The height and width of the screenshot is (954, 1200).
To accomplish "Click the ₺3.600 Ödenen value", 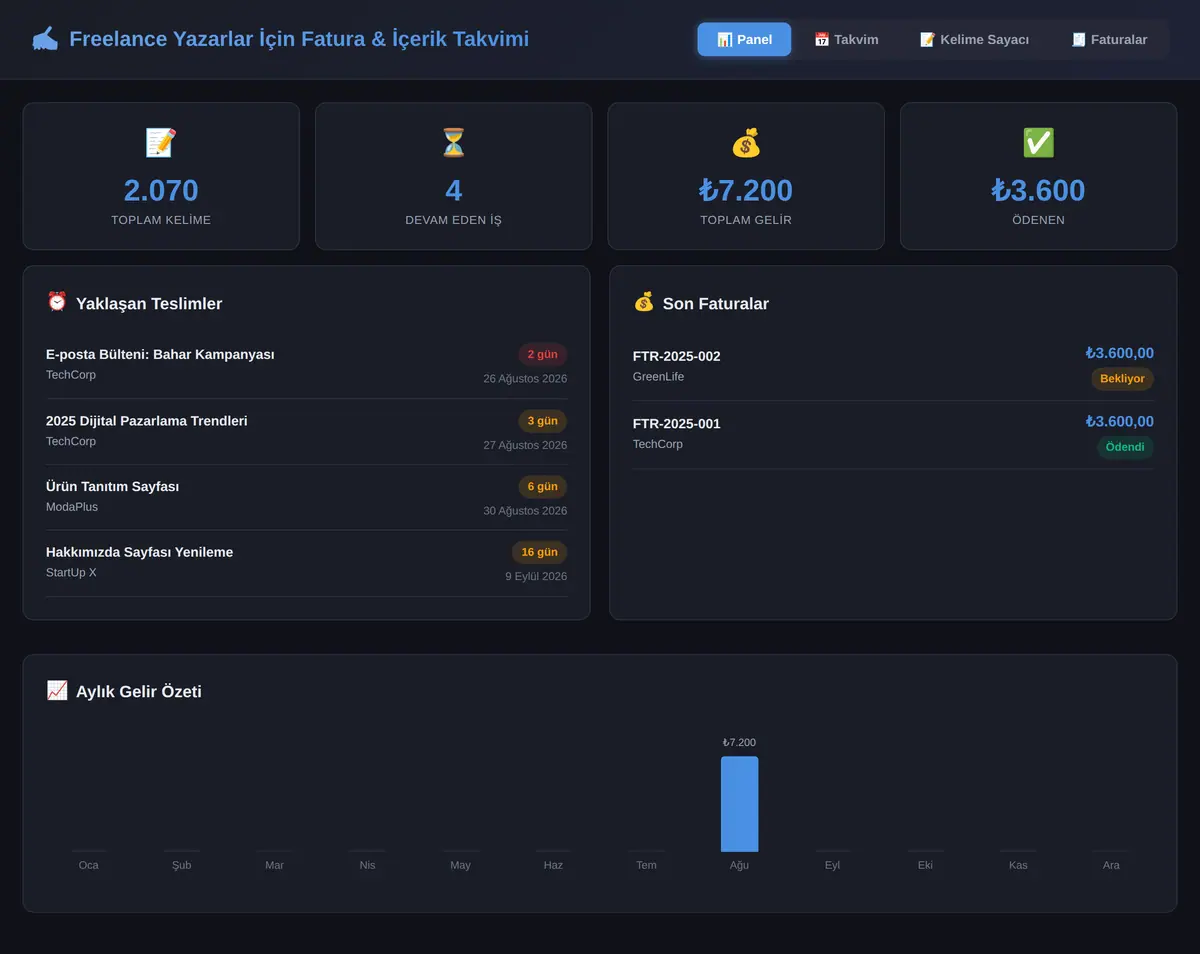I will [1038, 190].
